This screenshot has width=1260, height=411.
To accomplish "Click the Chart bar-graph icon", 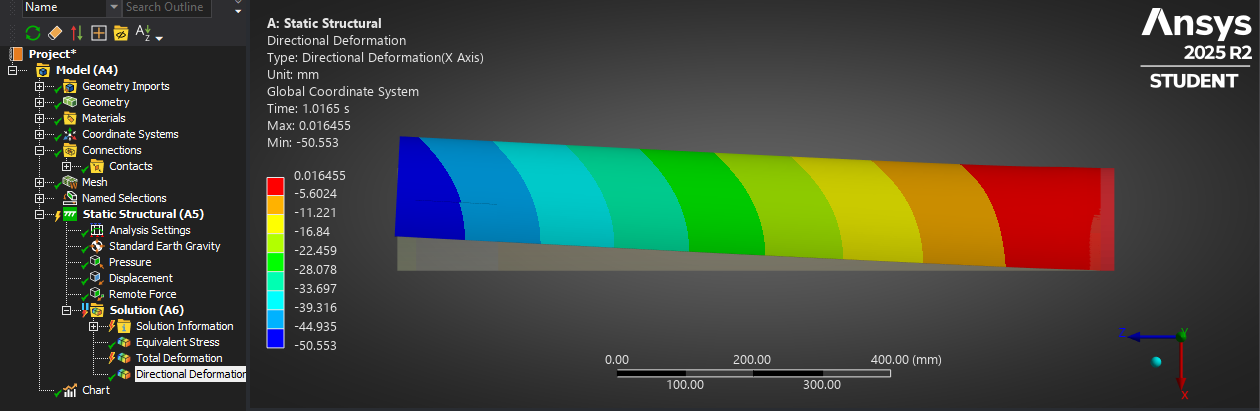I will point(69,390).
